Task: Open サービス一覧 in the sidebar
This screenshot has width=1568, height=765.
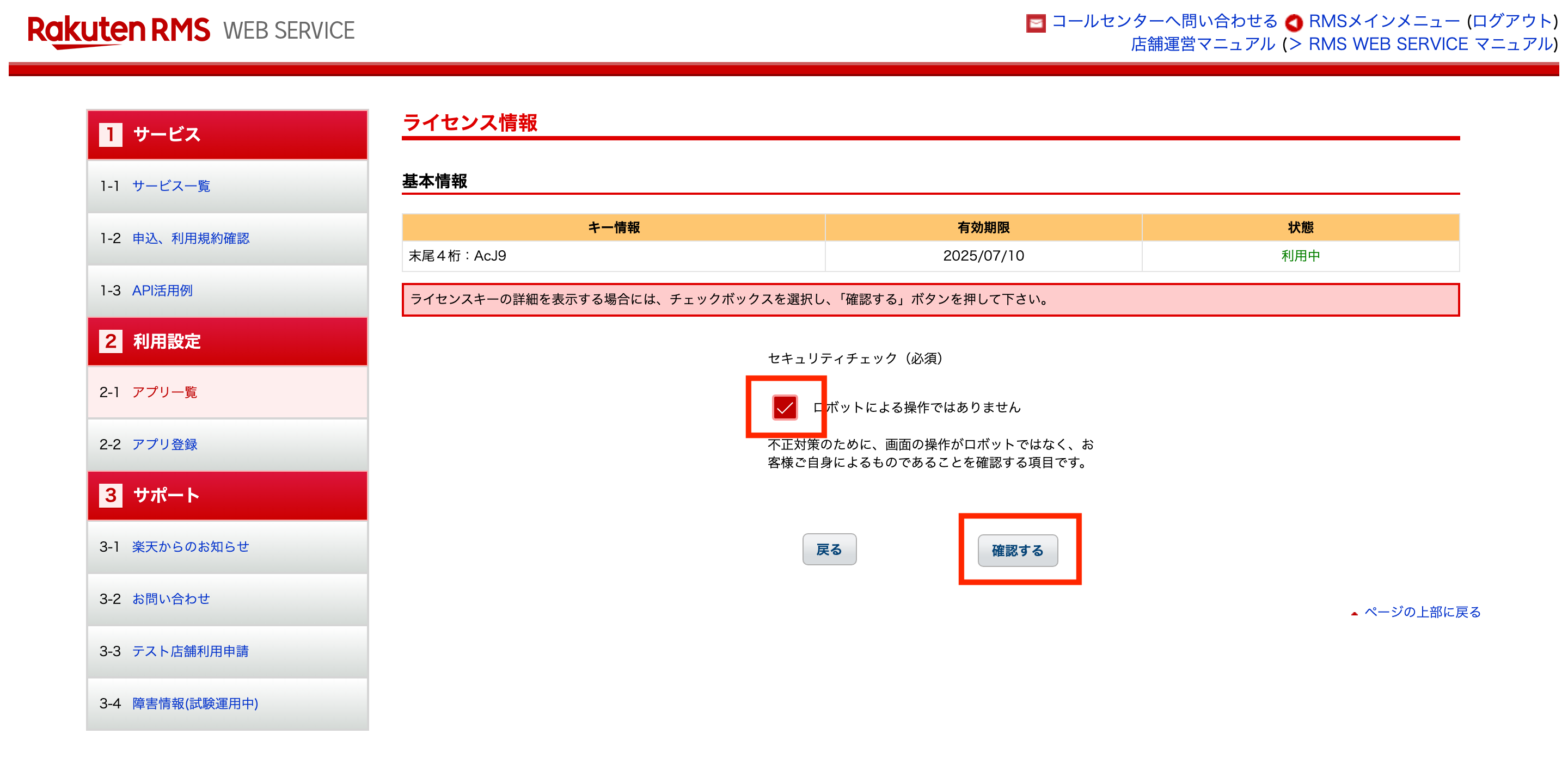Action: tap(171, 186)
